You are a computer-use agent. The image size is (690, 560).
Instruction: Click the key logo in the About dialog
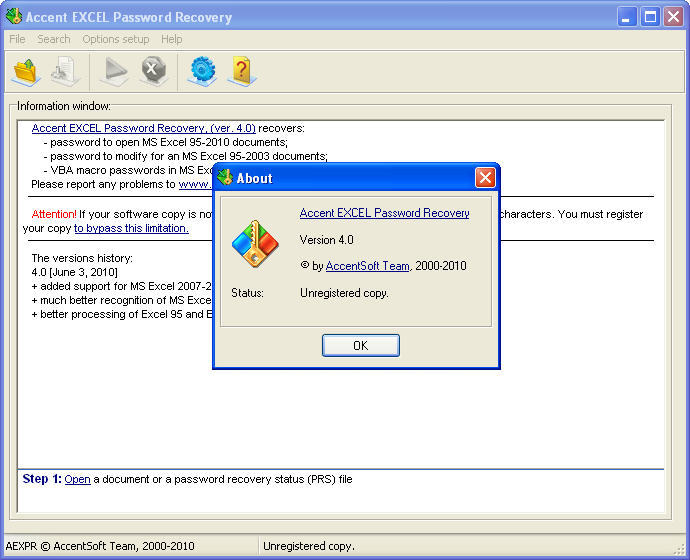click(x=255, y=244)
